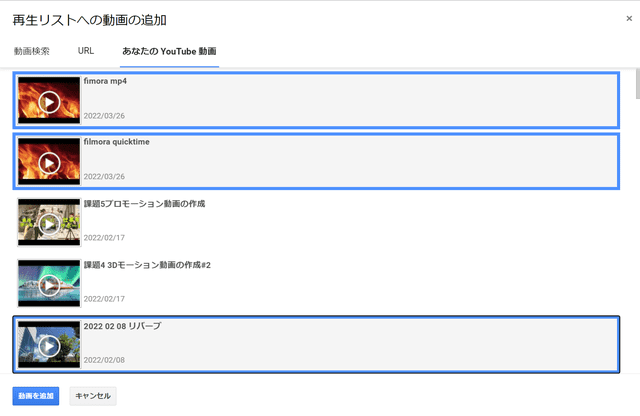Screen dimensions: 640x416
Task: Click play icon on 2022 02 08 リバーブ thumbnail
Action: click(x=49, y=346)
